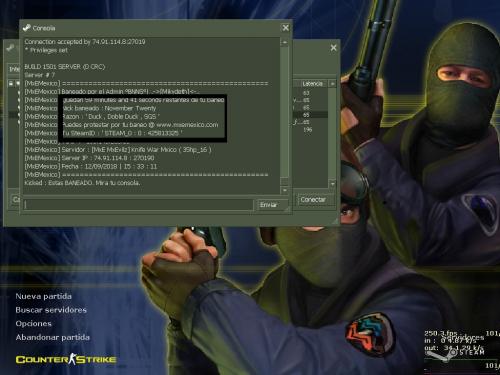The height and width of the screenshot is (375, 500).
Task: Click the console scrollbar up arrow
Action: [285, 42]
